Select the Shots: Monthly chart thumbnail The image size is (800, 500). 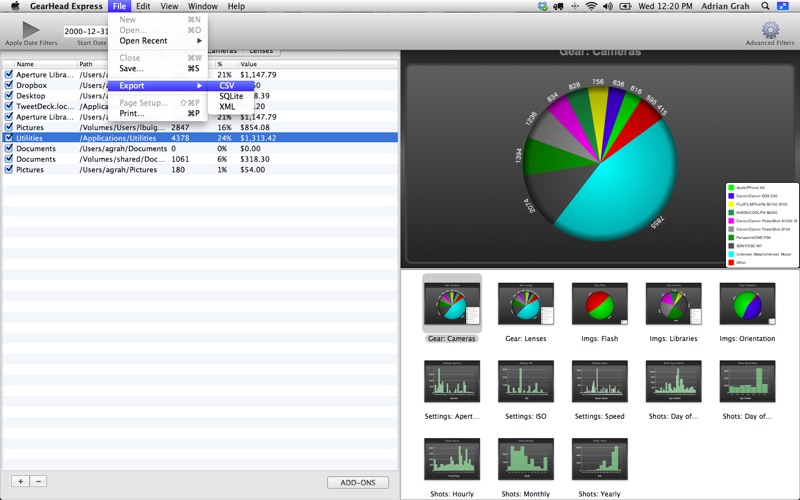point(526,459)
